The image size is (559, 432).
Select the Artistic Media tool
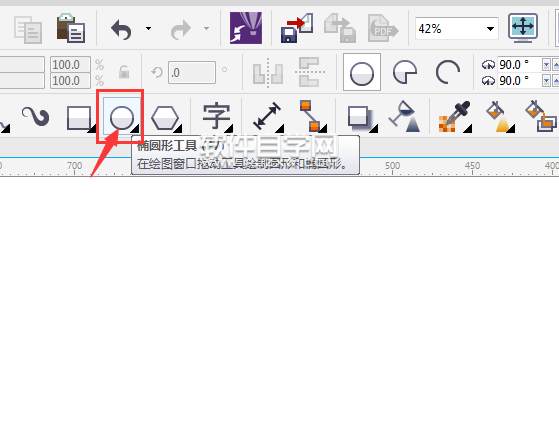(35, 116)
